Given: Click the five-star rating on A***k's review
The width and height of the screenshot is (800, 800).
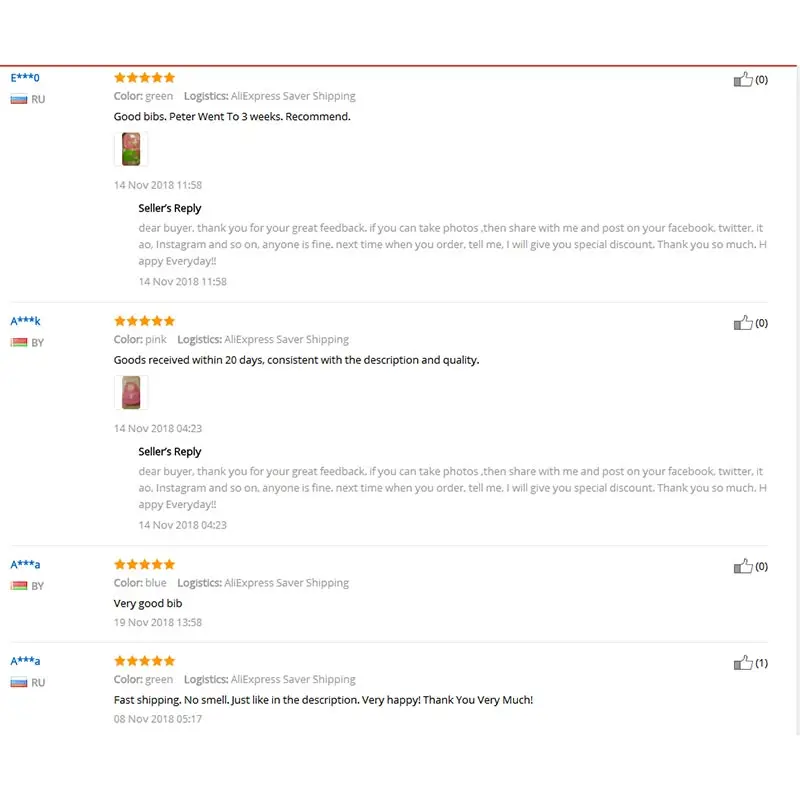Looking at the screenshot, I should [x=144, y=321].
